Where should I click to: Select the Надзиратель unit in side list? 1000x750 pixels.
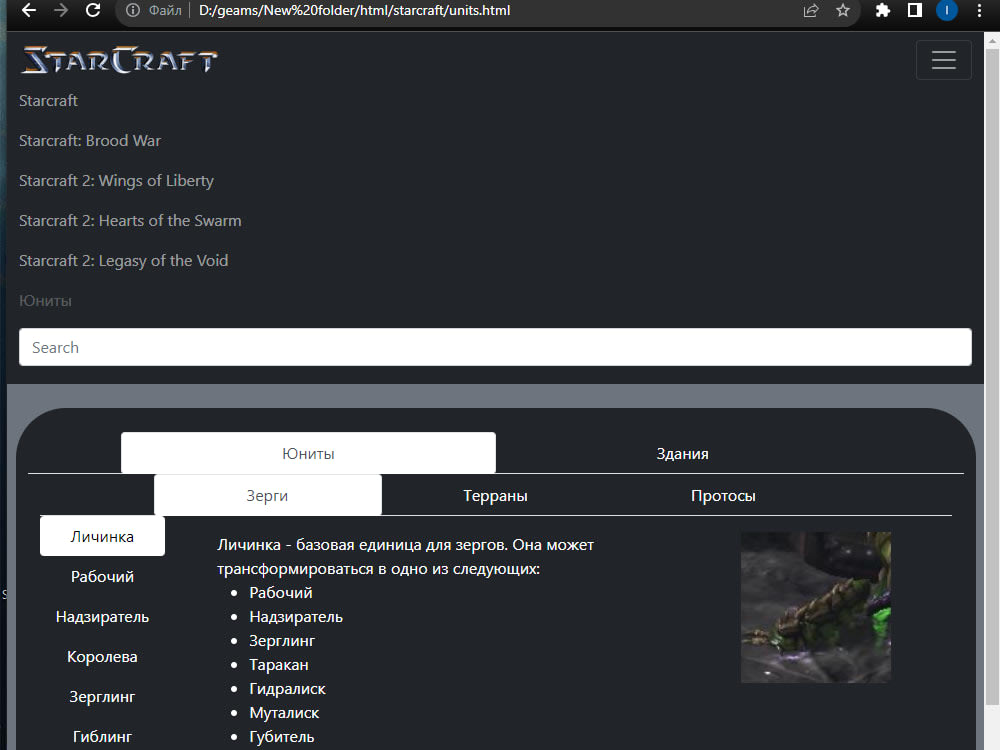coord(102,617)
